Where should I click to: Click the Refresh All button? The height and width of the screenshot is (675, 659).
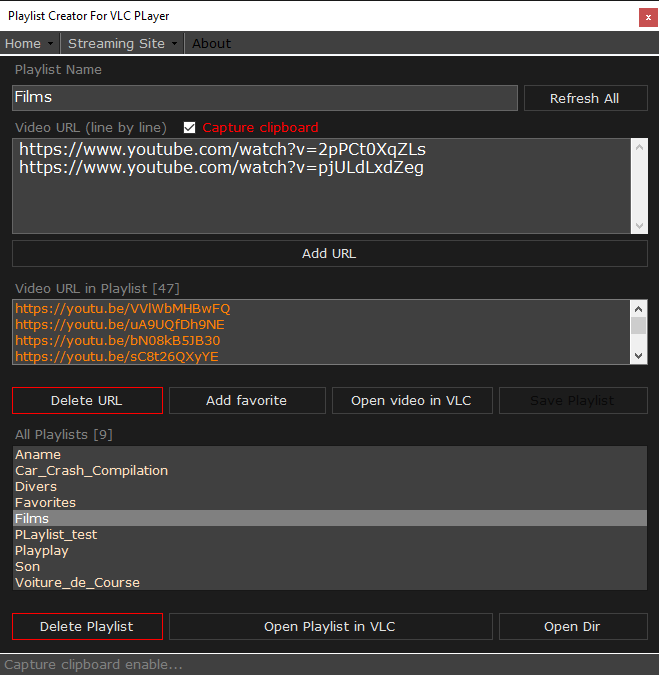[x=585, y=98]
